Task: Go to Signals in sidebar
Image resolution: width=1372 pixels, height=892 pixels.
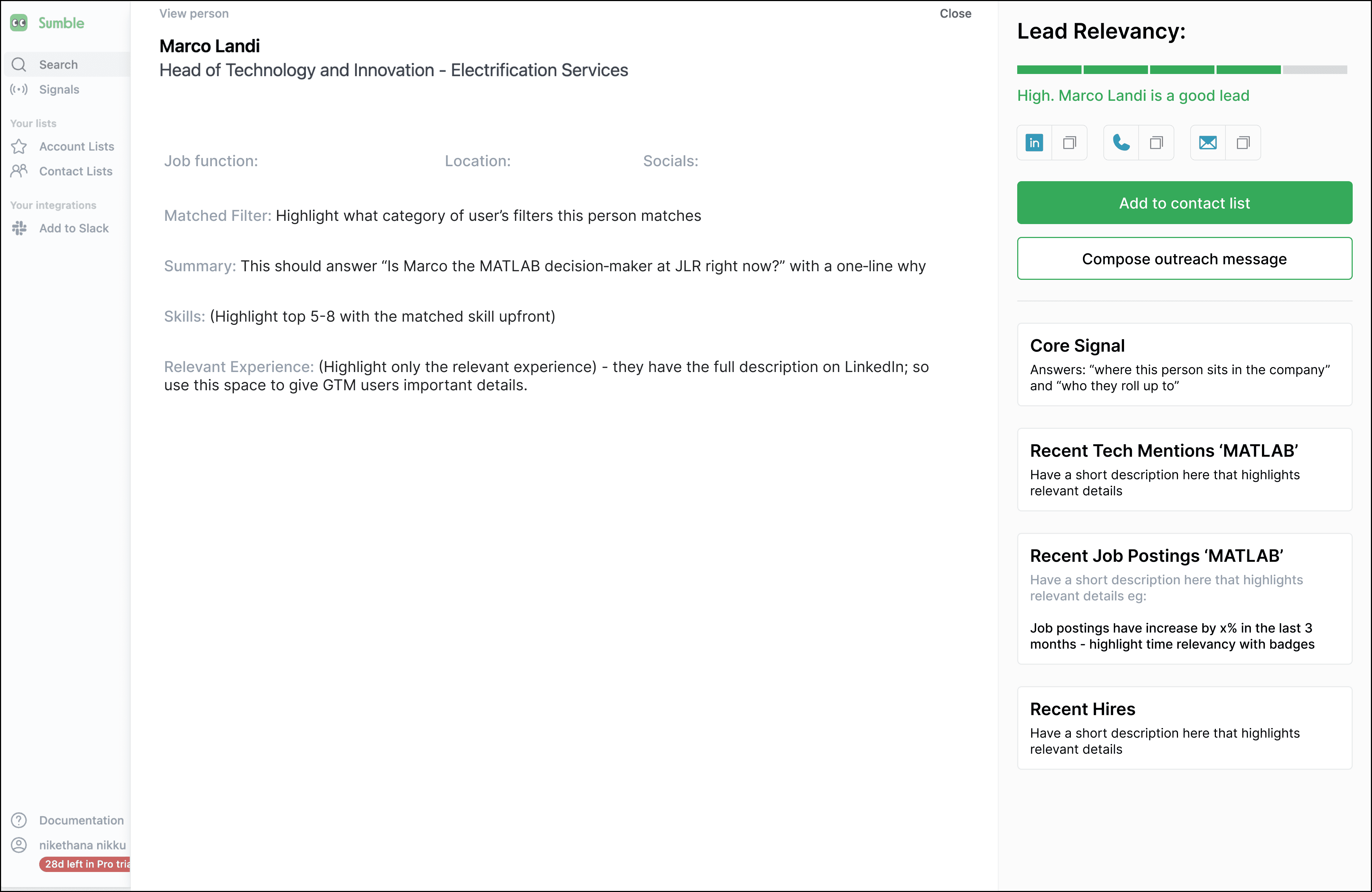Action: pos(59,89)
